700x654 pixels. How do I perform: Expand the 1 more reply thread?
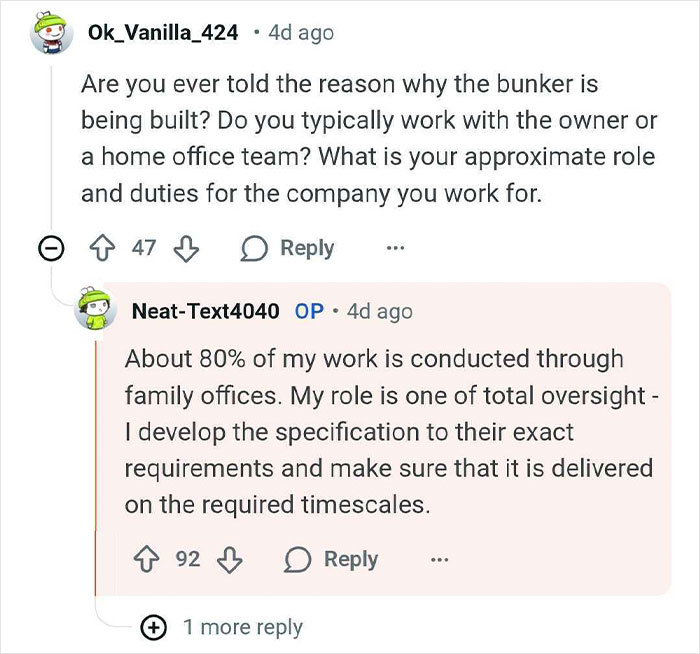click(x=154, y=627)
